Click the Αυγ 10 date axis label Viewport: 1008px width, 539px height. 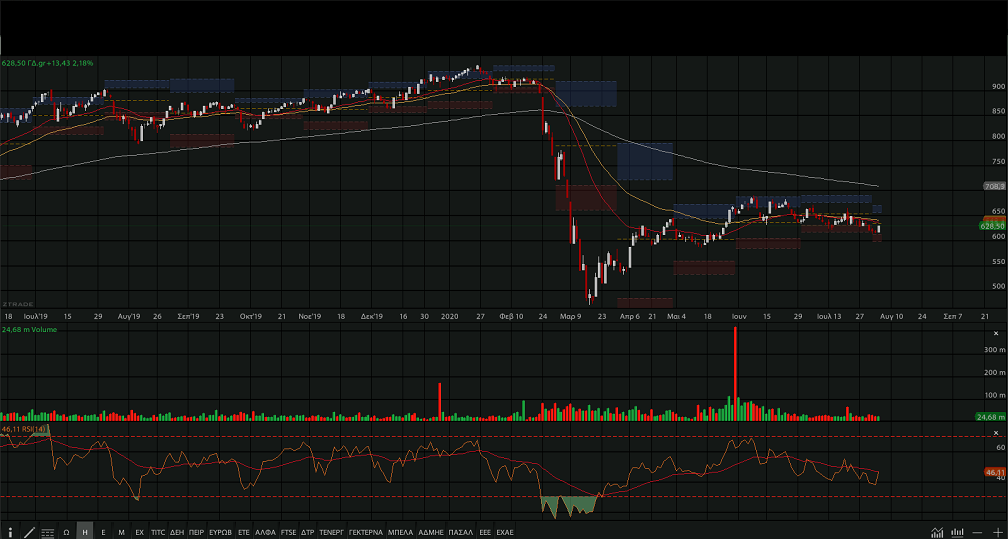pyautogui.click(x=890, y=316)
